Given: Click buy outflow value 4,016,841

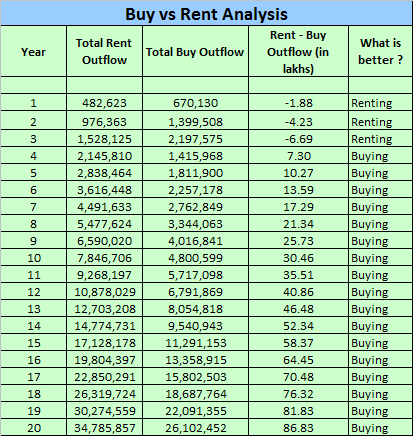Looking at the screenshot, I should 195,241.
